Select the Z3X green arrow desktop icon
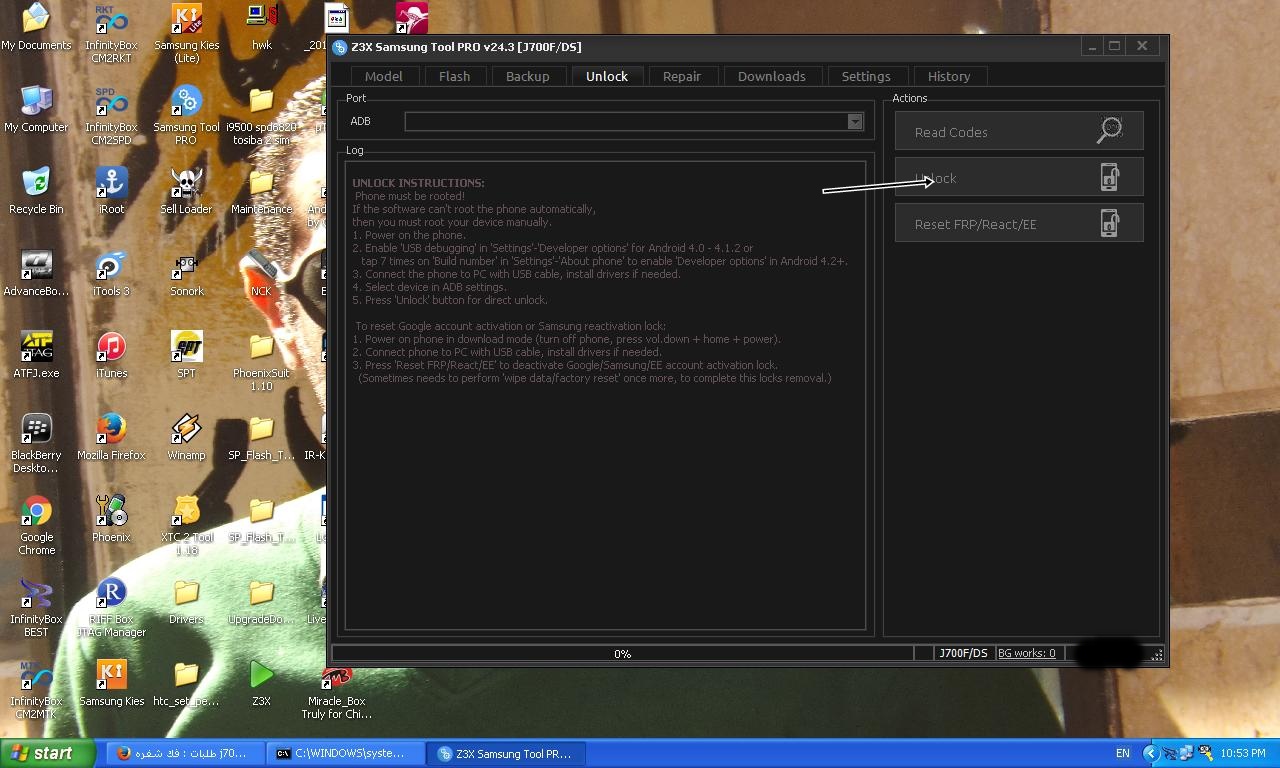Viewport: 1280px width, 768px height. point(261,684)
